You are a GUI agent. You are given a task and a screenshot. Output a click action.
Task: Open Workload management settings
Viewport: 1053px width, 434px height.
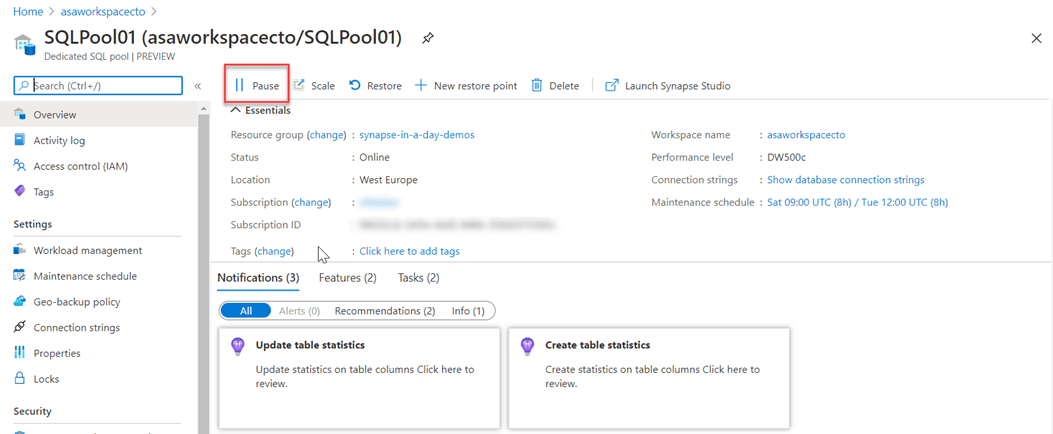coord(87,251)
